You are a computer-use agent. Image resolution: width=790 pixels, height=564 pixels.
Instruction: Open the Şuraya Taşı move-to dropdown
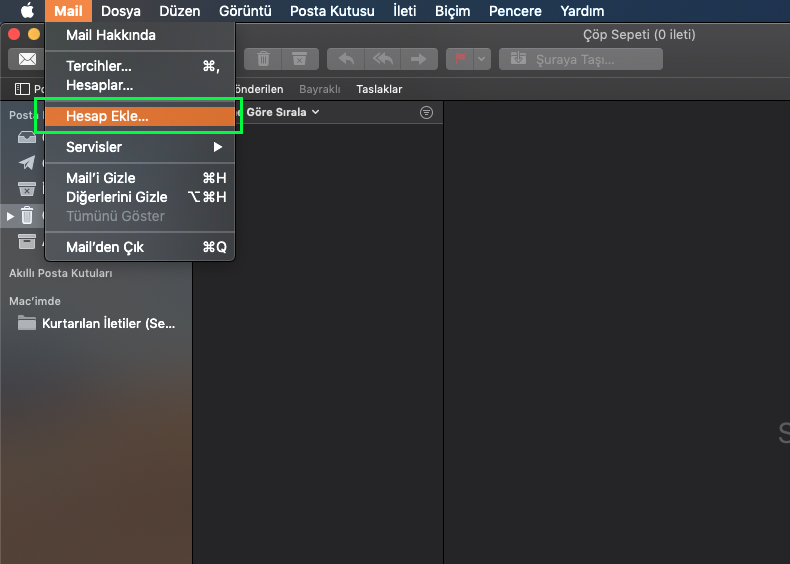[x=580, y=59]
